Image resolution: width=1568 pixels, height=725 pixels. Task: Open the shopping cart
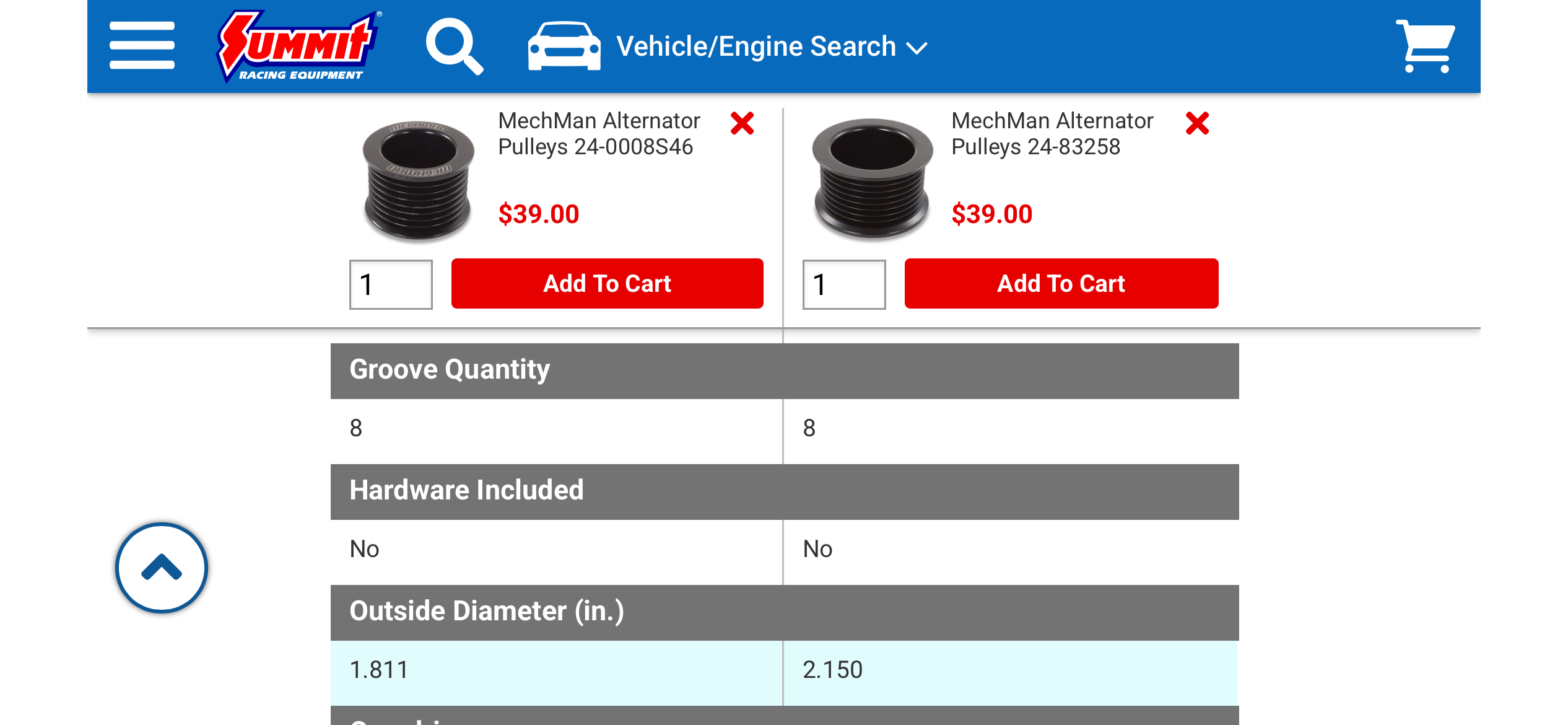1425,46
